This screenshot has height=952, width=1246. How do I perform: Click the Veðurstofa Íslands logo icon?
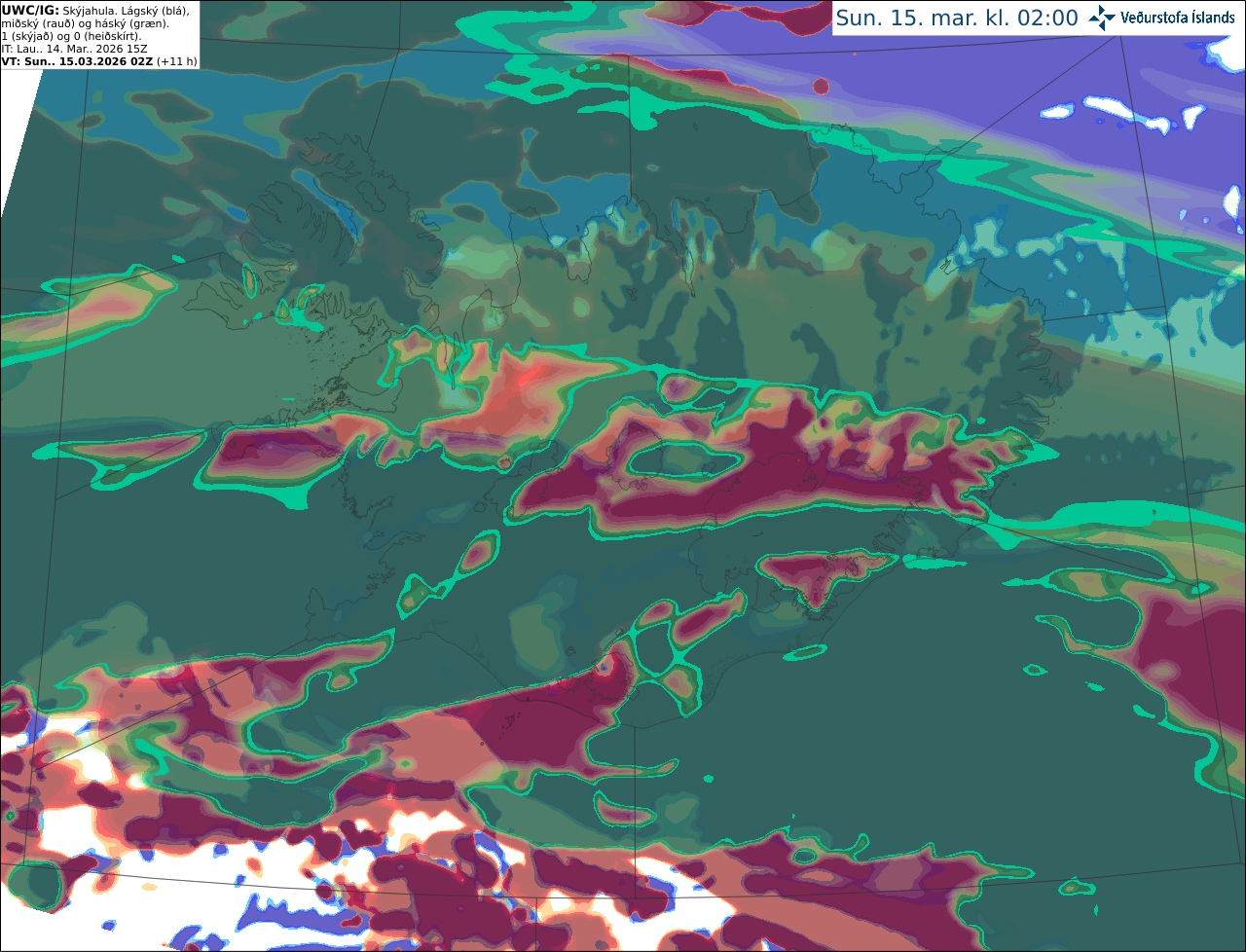coord(1102,18)
